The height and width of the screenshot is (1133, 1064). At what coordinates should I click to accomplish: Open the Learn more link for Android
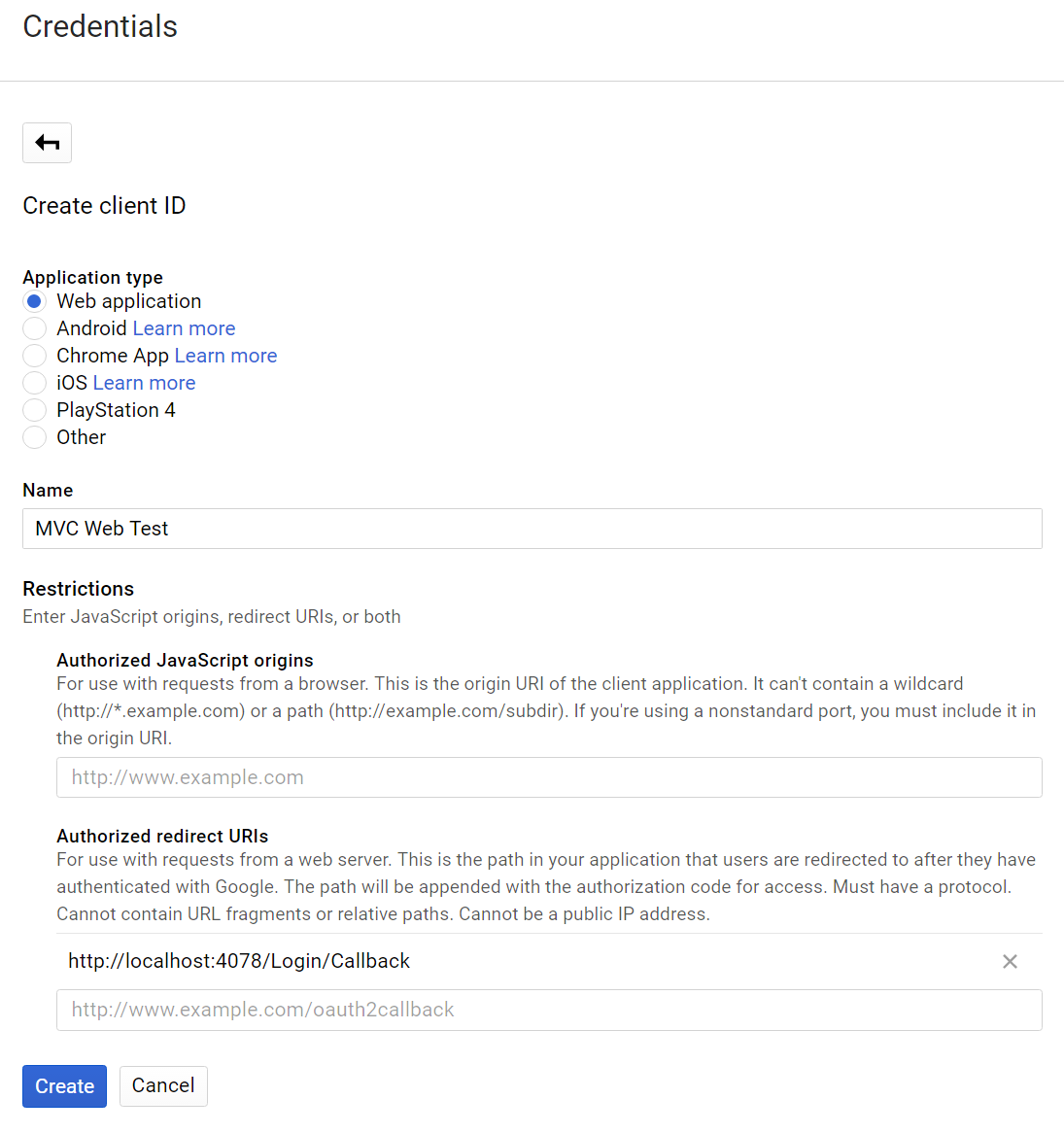(x=184, y=328)
